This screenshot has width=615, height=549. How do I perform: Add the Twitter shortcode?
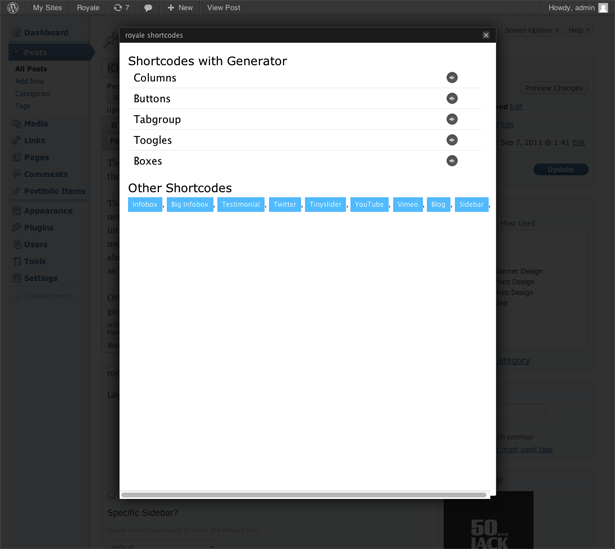tap(285, 204)
